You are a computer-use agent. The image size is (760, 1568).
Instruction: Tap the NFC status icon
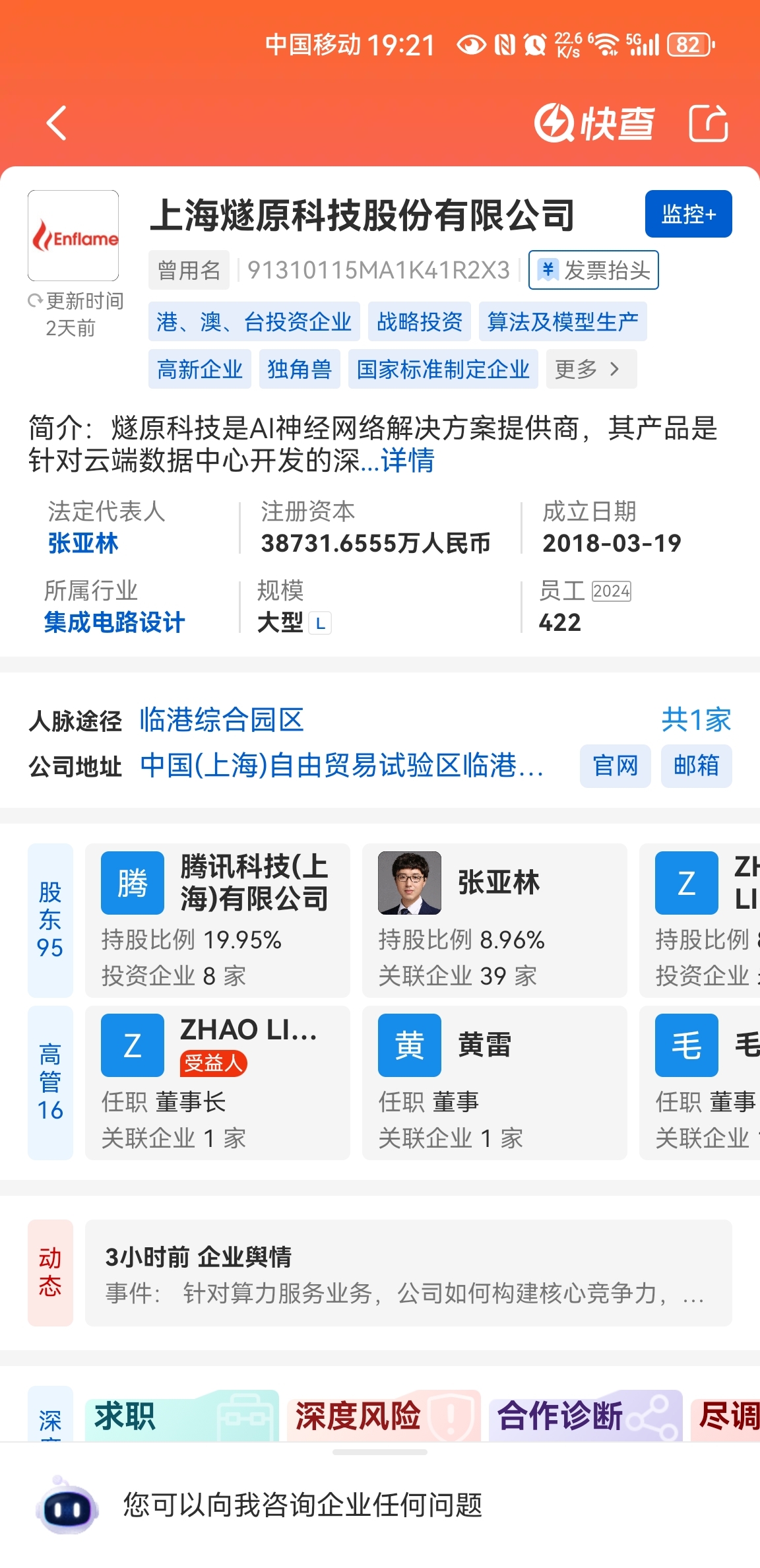click(505, 45)
